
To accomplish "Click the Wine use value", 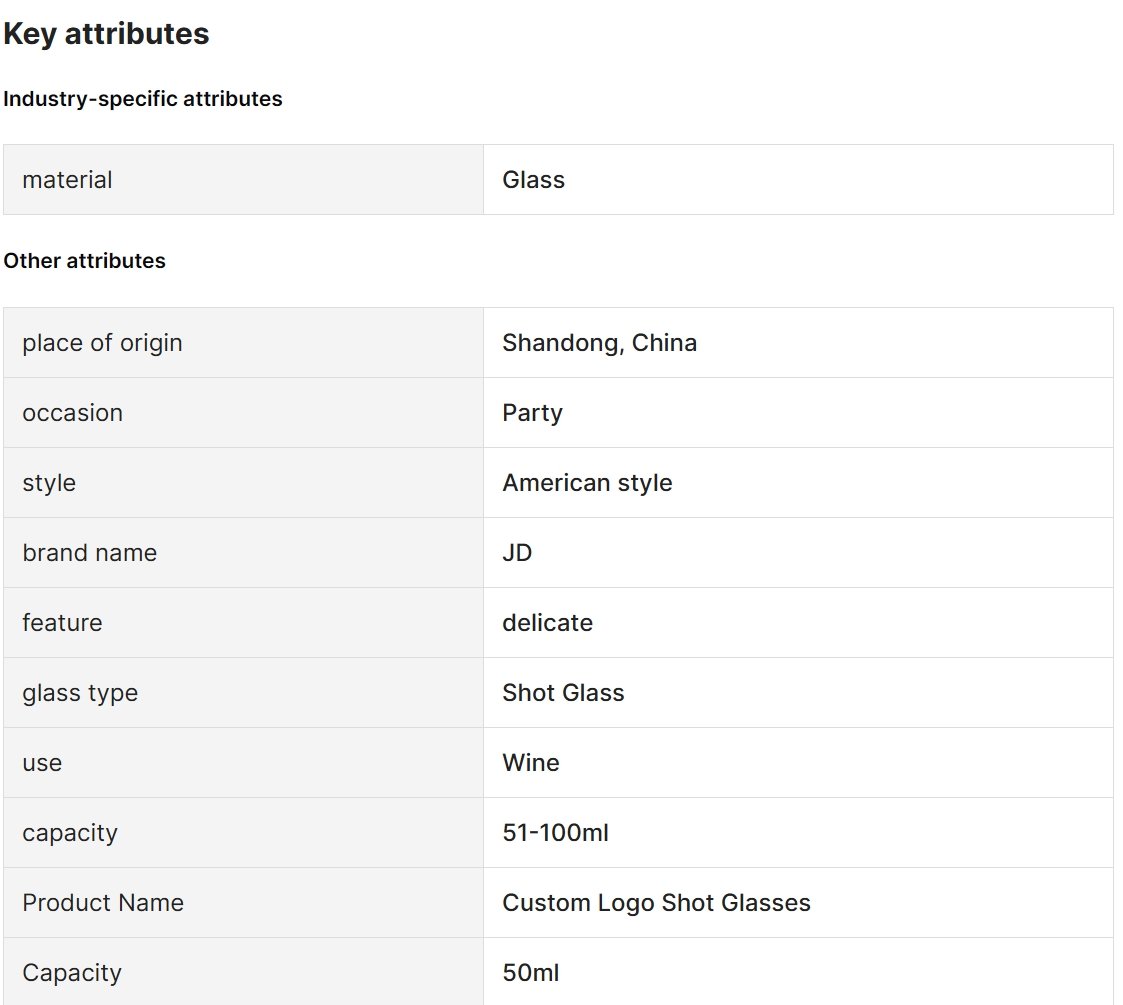I will (531, 763).
